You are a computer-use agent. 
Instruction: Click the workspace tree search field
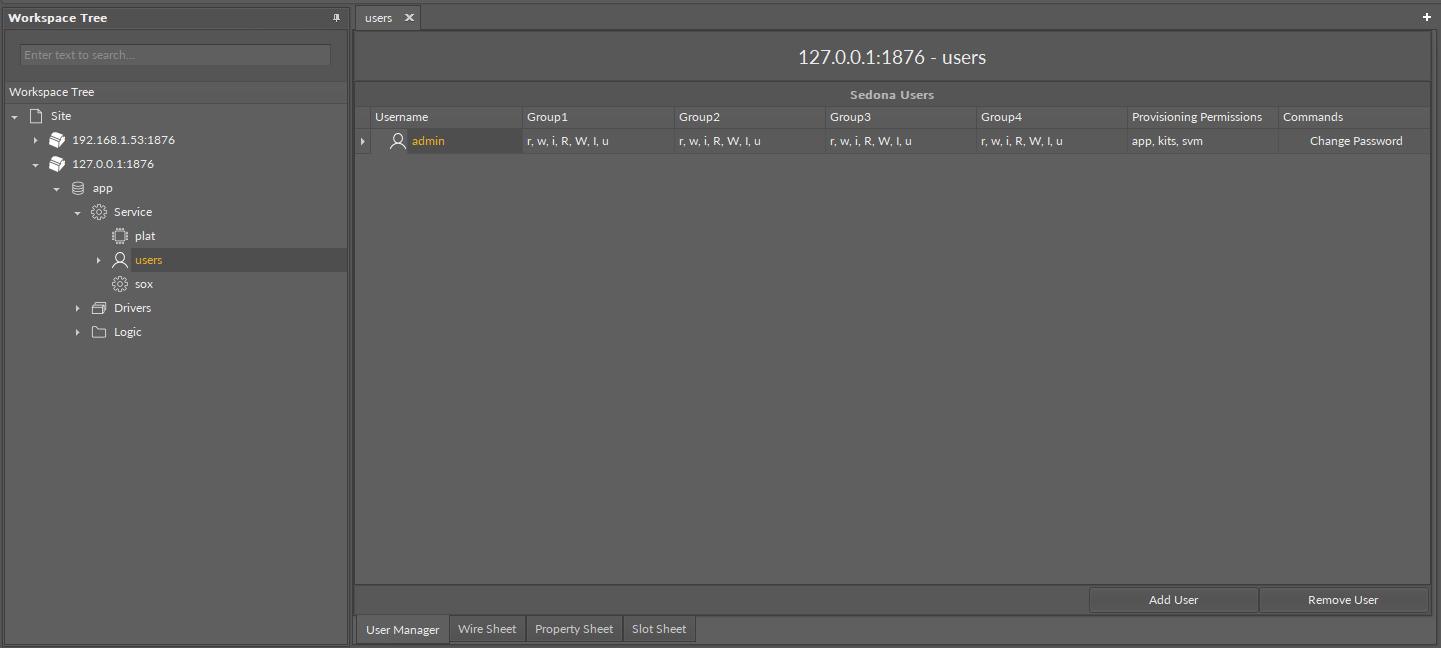click(175, 55)
